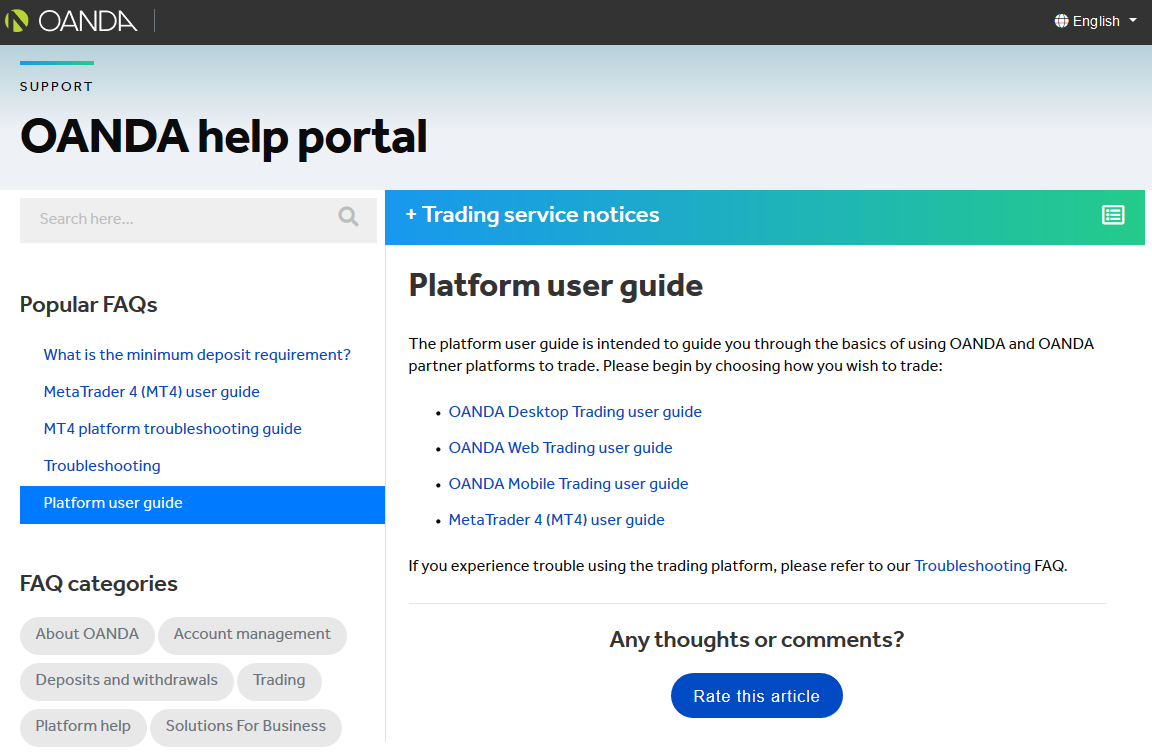The width and height of the screenshot is (1152, 755).
Task: Select the About OANDA category
Action: tap(87, 635)
